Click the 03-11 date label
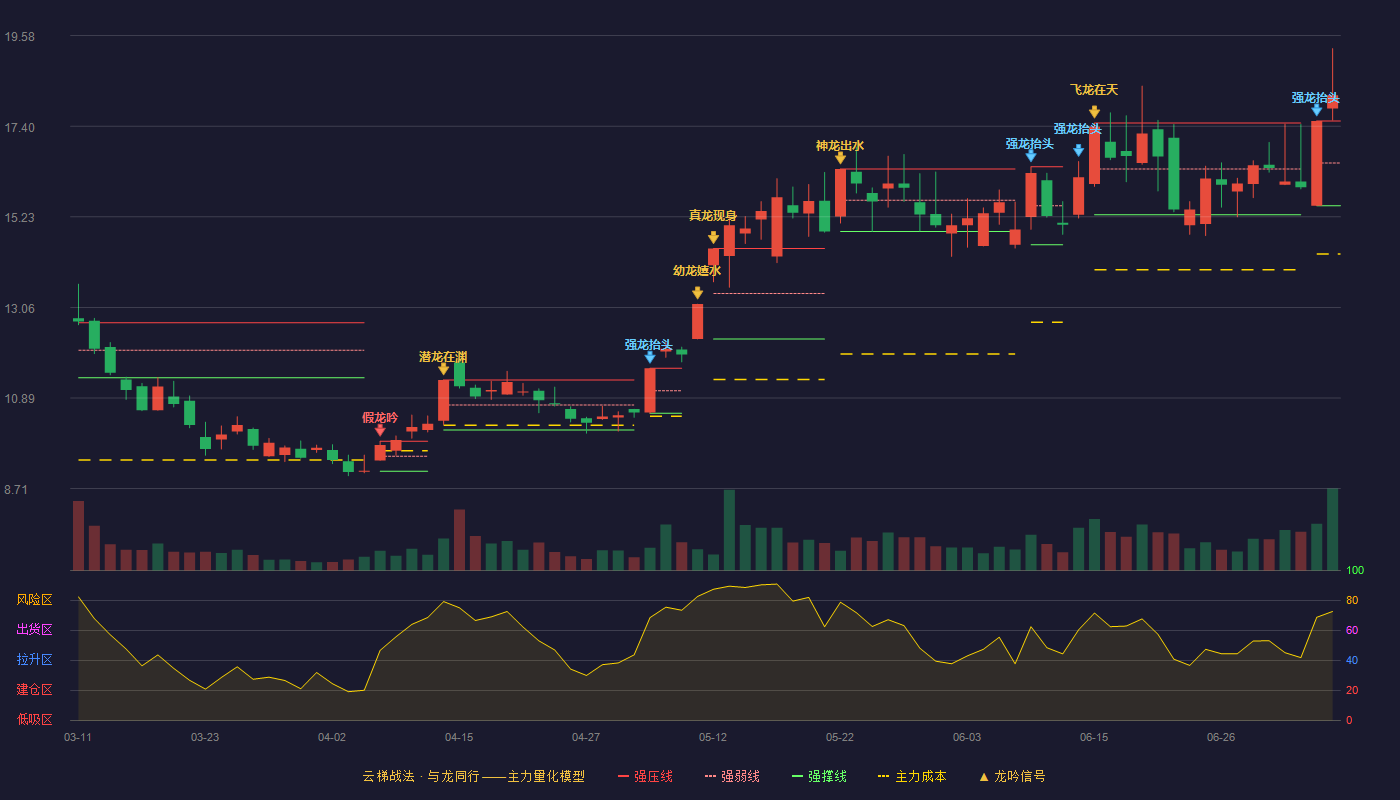The width and height of the screenshot is (1400, 800). pyautogui.click(x=78, y=737)
